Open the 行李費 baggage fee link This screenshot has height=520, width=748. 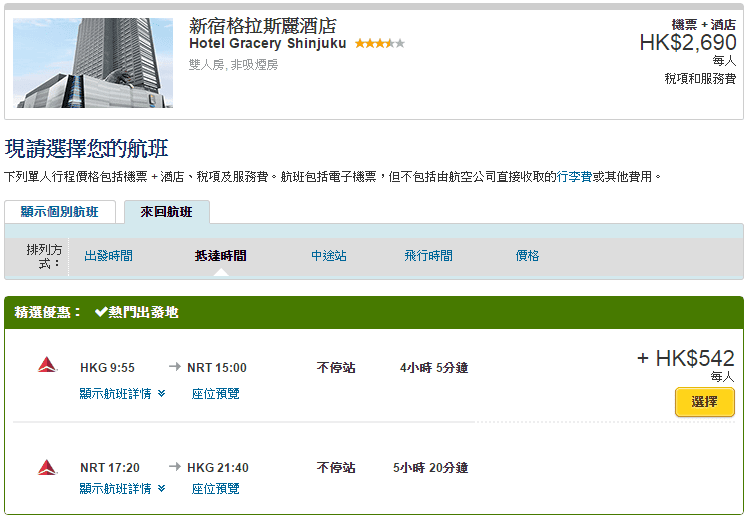[x=574, y=177]
